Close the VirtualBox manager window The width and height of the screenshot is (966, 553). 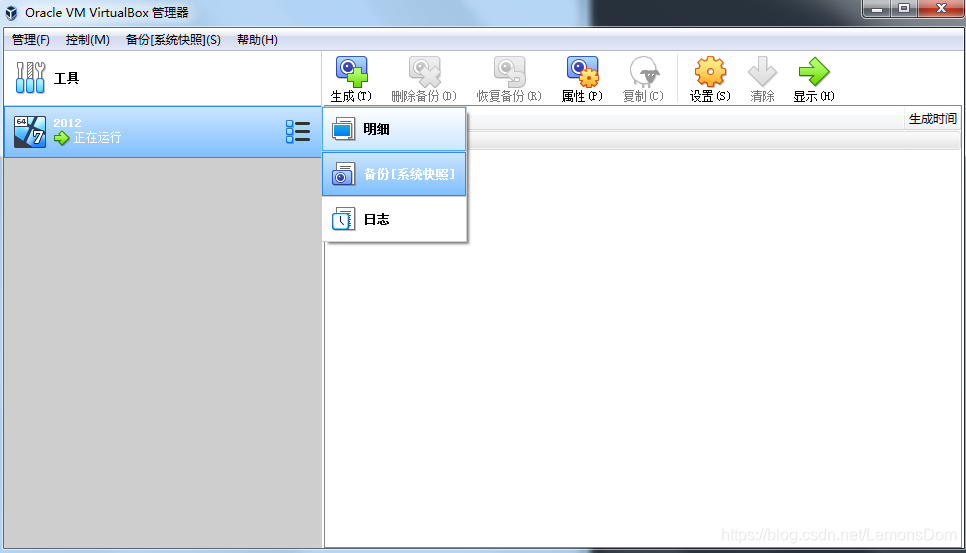point(941,9)
